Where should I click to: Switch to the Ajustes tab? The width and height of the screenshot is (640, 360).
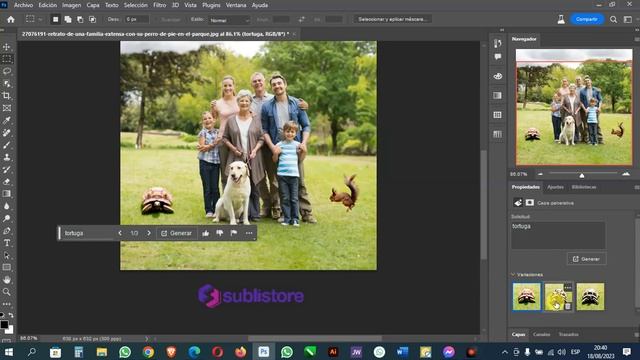pos(555,187)
